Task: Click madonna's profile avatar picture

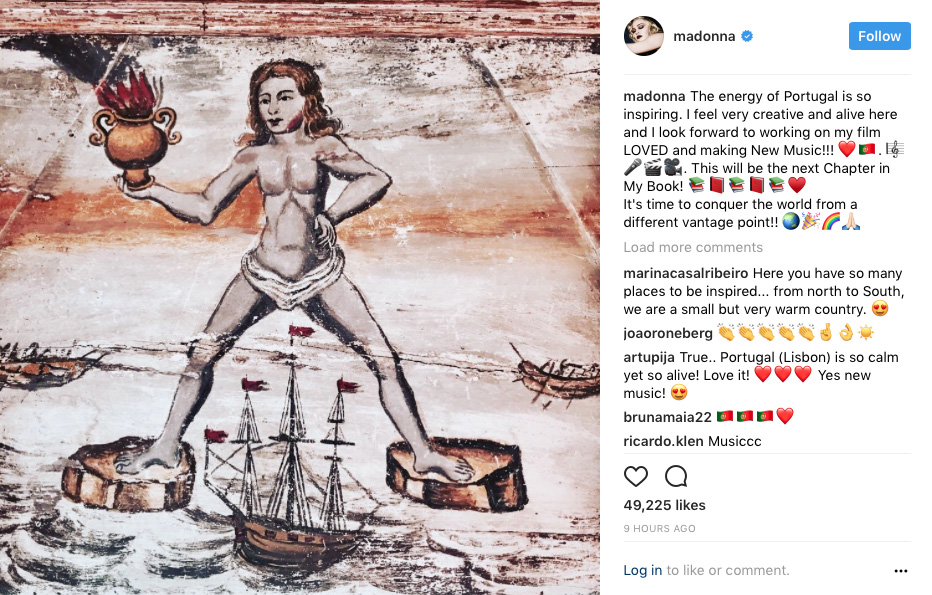Action: [x=644, y=36]
